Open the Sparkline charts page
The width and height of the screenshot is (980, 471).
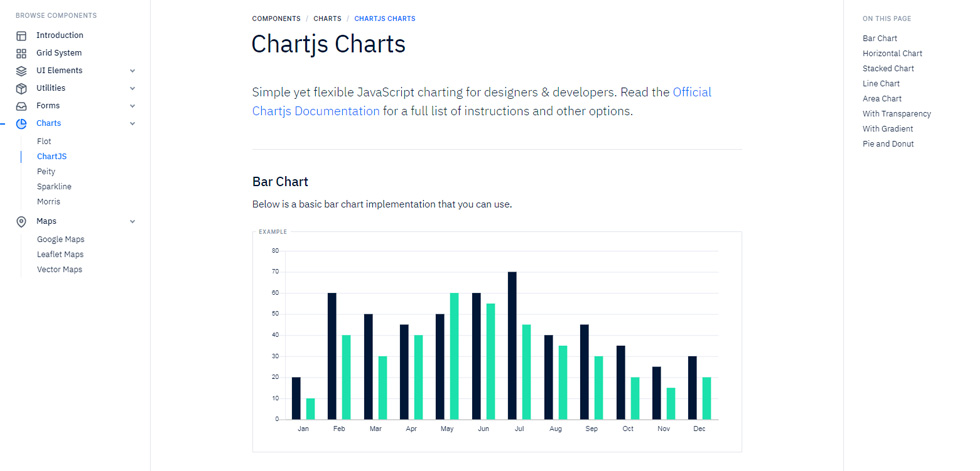[54, 186]
